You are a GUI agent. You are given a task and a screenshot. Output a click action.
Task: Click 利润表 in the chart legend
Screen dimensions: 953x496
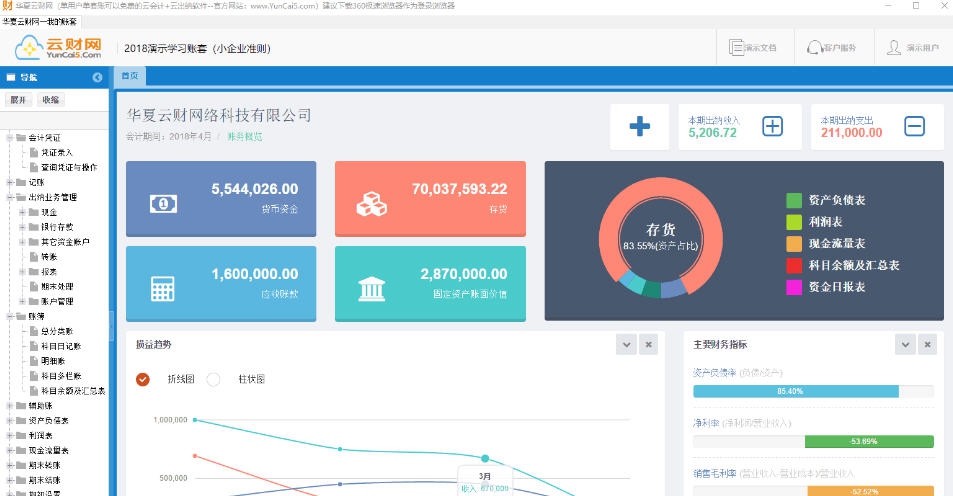click(825, 222)
